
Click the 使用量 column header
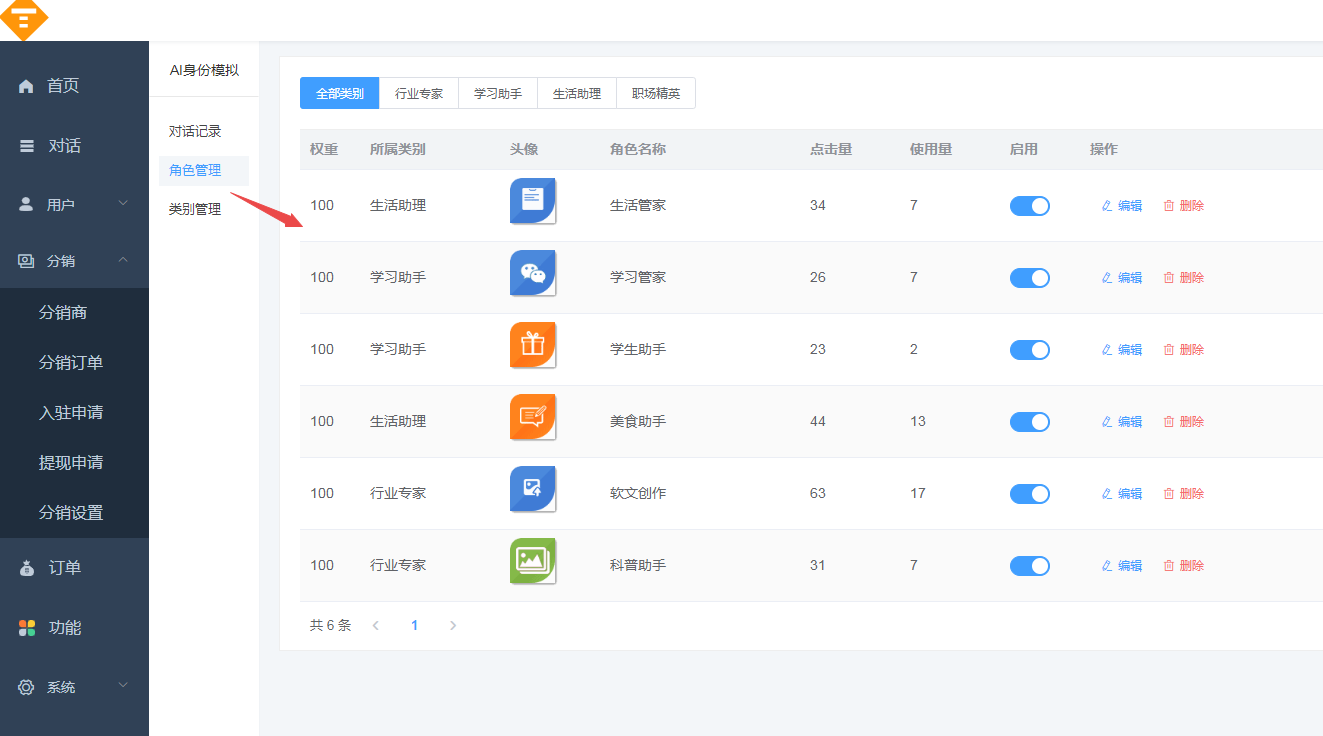[931, 149]
